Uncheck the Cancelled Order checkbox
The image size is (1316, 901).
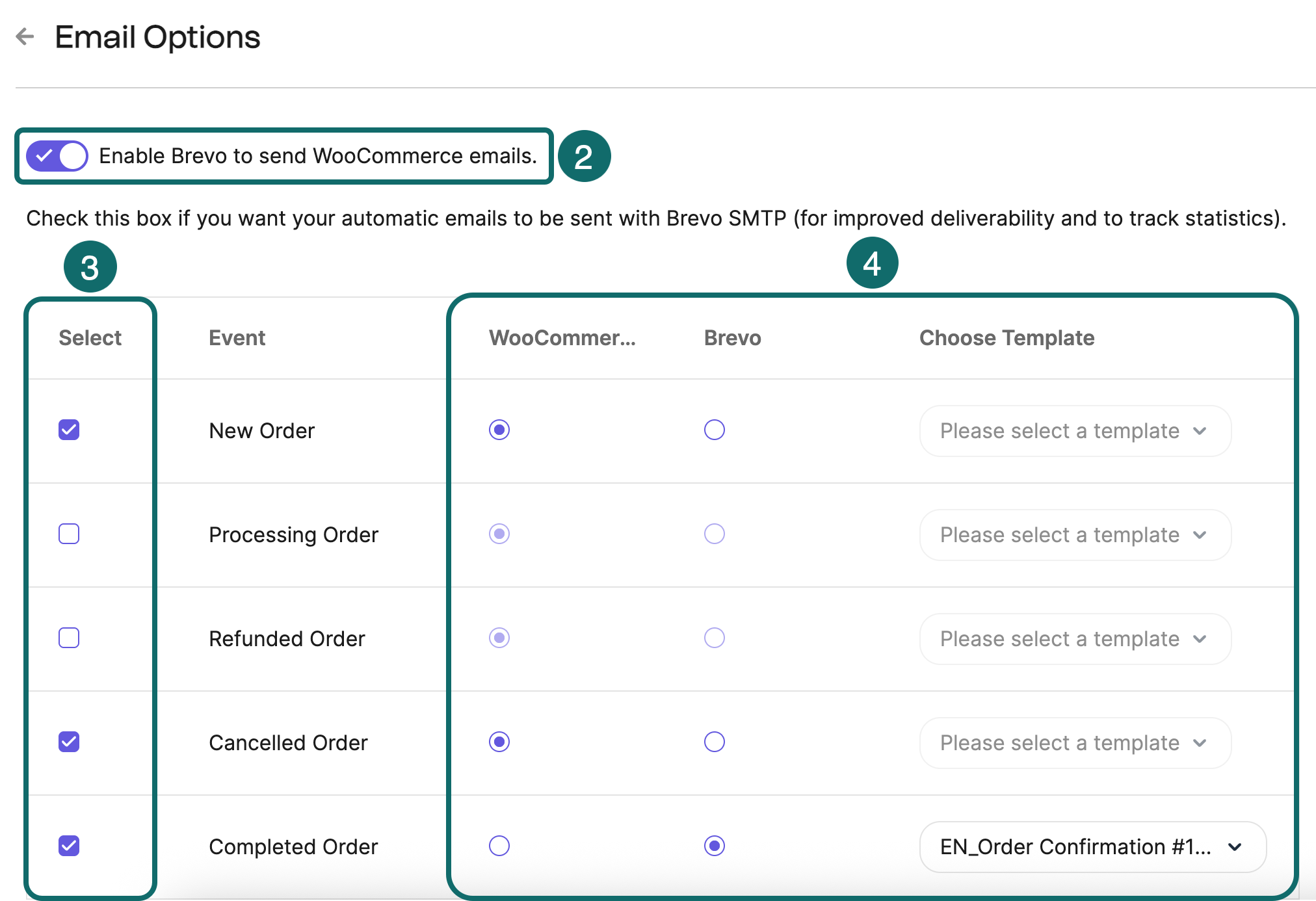point(68,742)
